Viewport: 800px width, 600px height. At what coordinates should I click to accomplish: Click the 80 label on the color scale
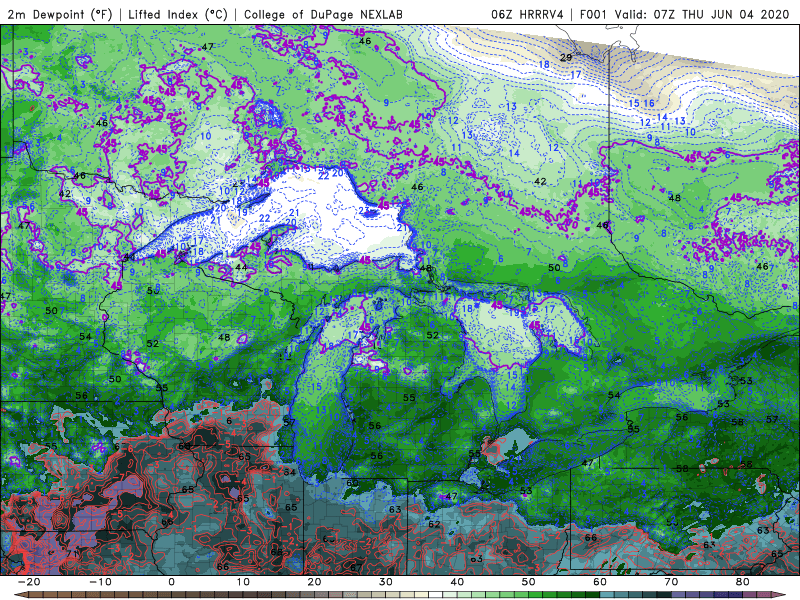click(x=743, y=582)
